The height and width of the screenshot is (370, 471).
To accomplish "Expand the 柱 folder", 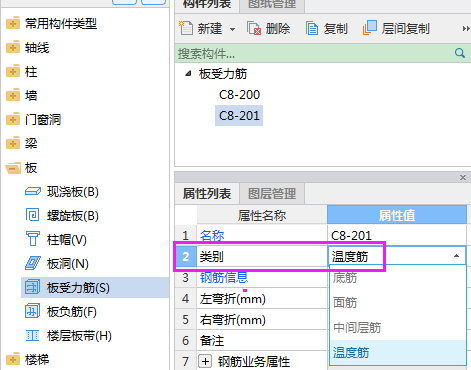I will point(13,72).
